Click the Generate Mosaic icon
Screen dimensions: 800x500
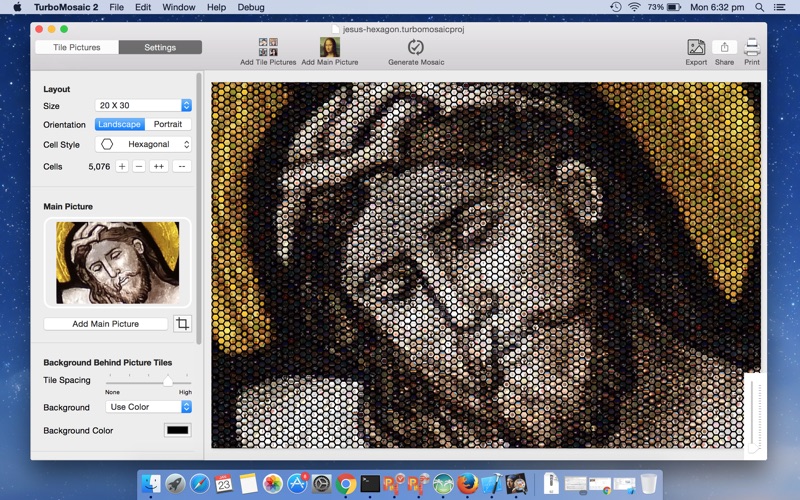[x=416, y=47]
